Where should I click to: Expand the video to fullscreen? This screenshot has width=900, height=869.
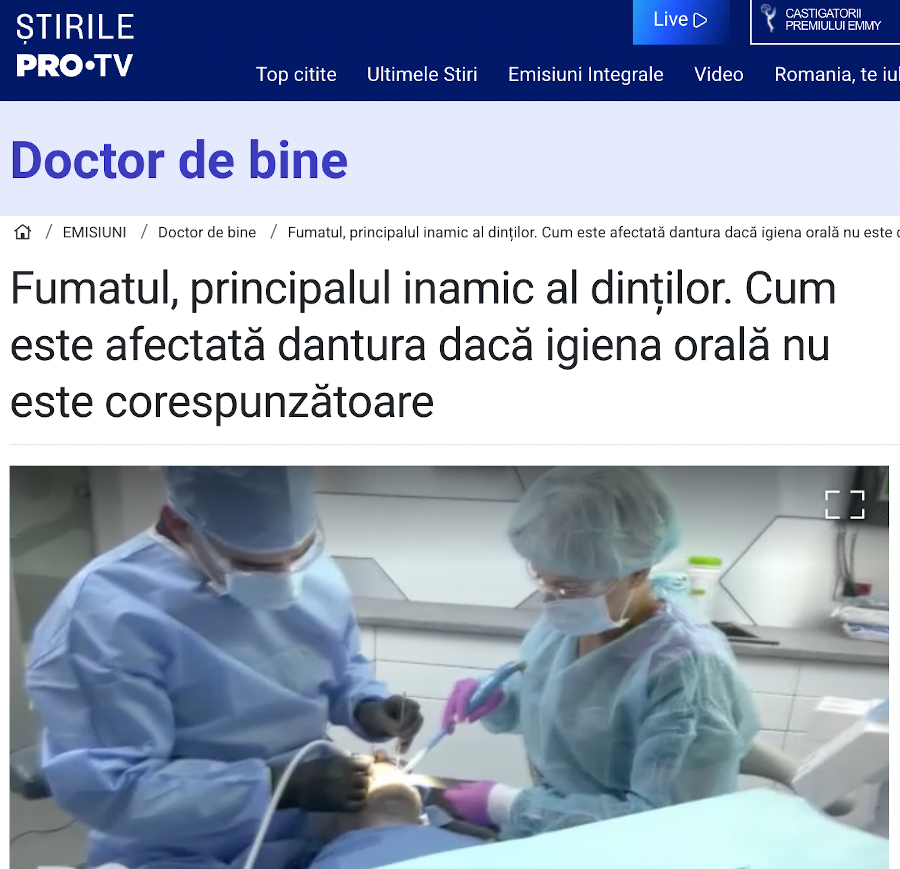(844, 505)
